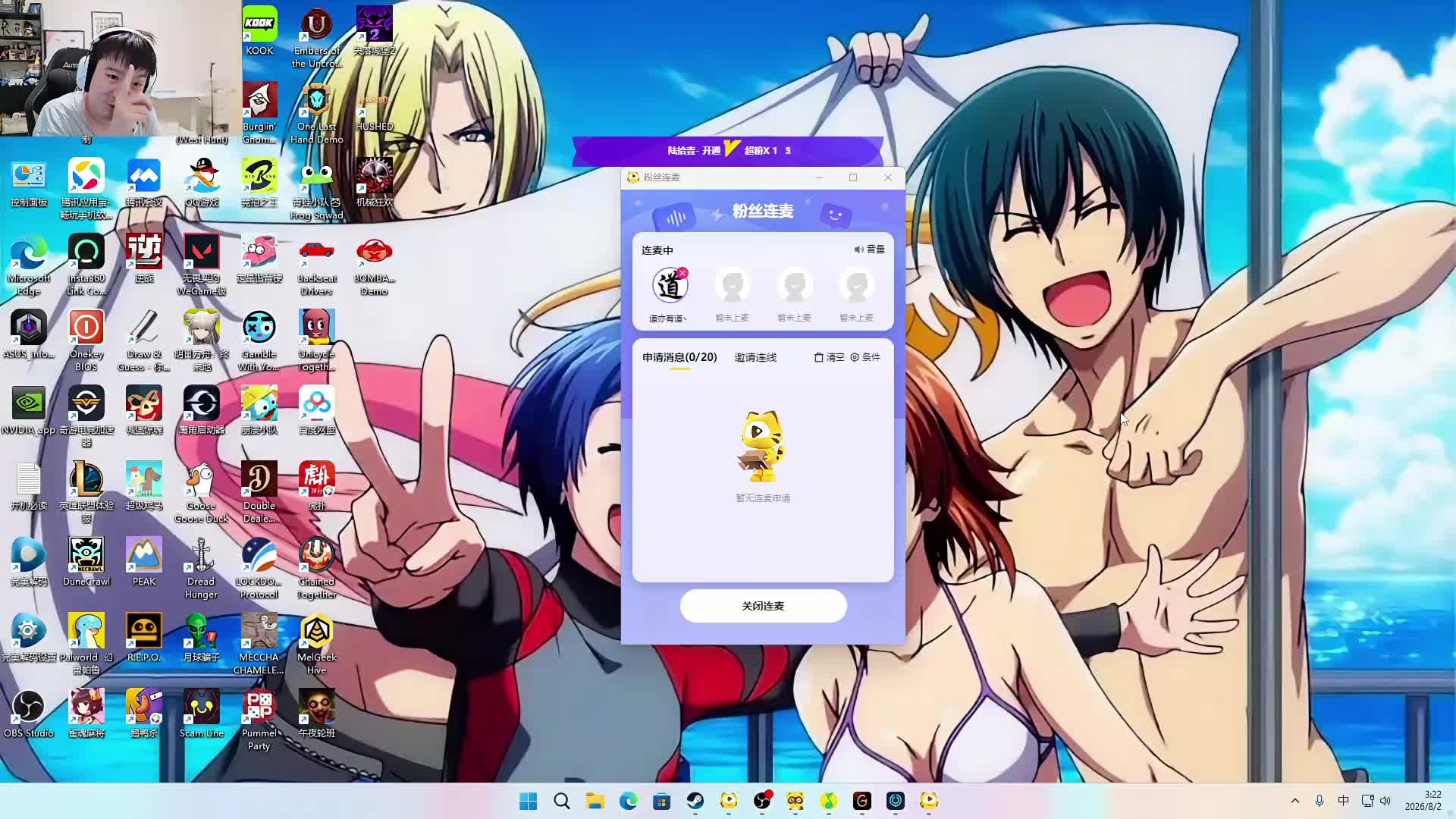
Task: Switch to the 申请消息(0/20) tab
Action: pyautogui.click(x=679, y=357)
